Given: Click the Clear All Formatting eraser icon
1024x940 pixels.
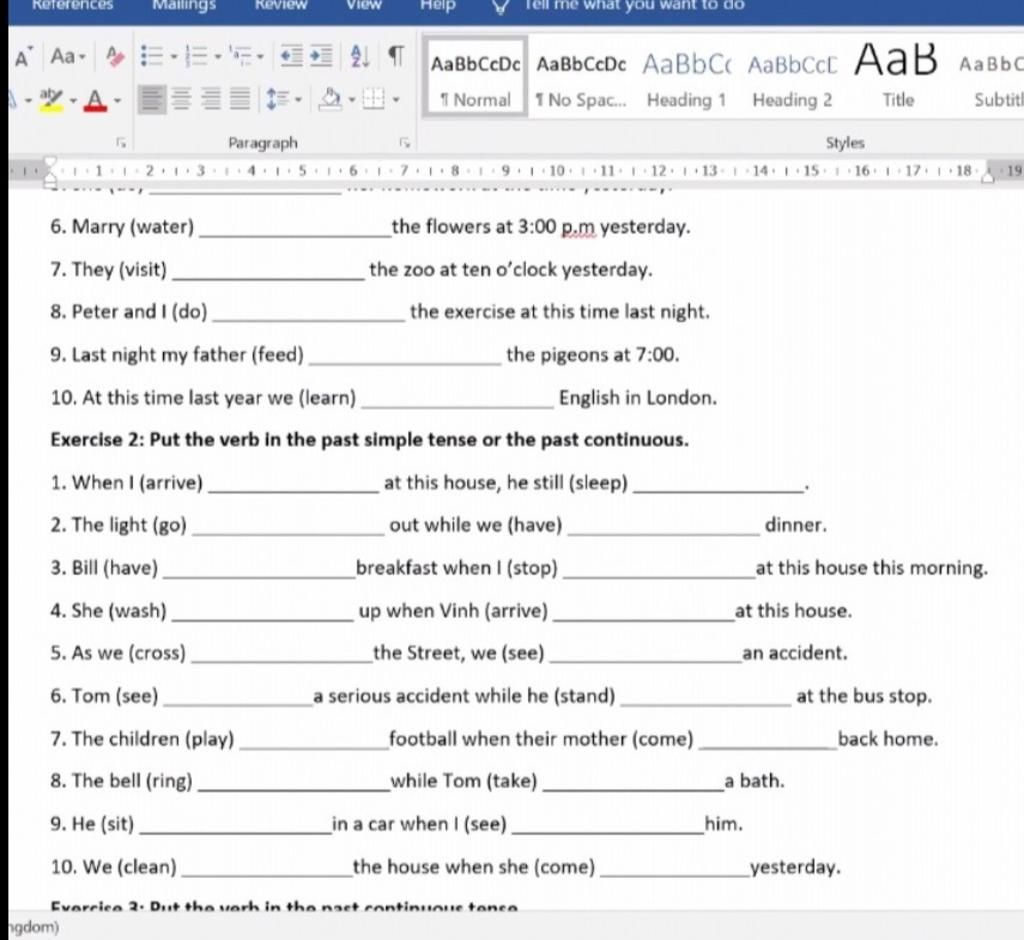Looking at the screenshot, I should coord(116,57).
